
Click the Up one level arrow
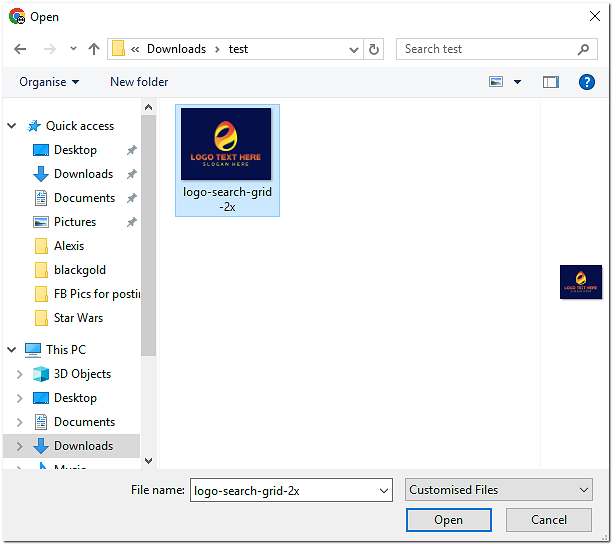[94, 49]
